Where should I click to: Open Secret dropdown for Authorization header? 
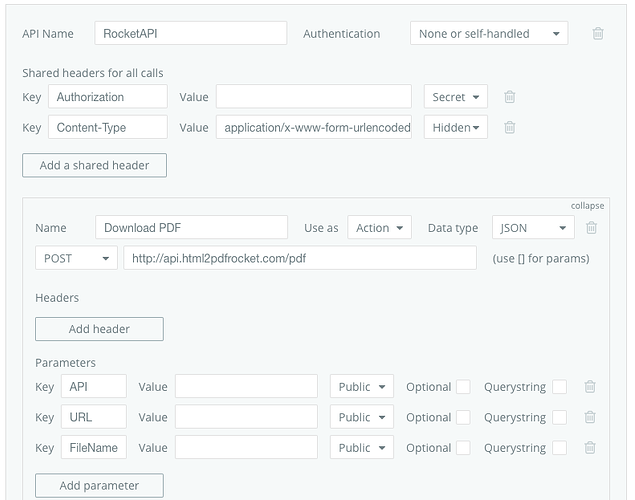pyautogui.click(x=455, y=97)
